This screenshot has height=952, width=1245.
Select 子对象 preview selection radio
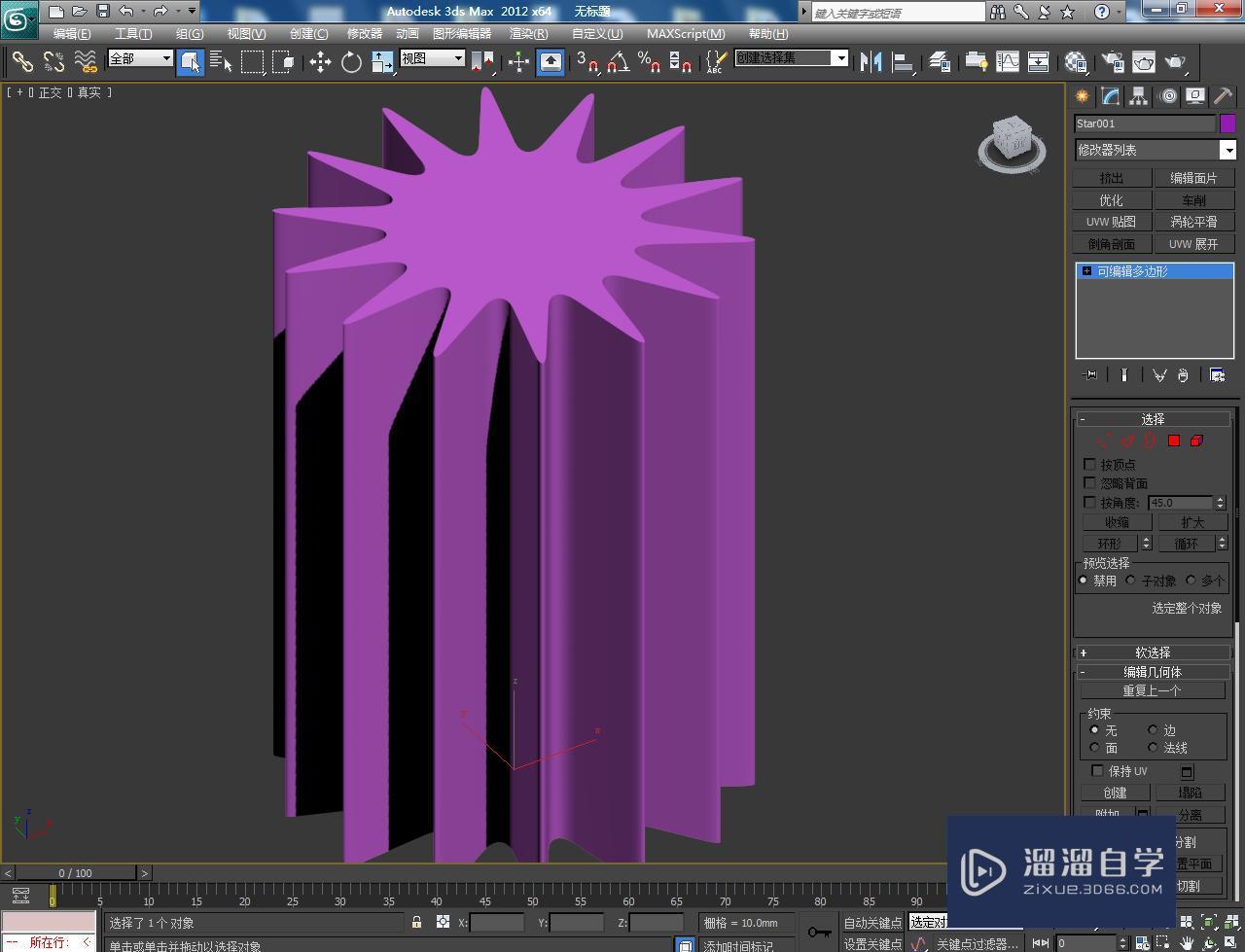point(1131,581)
